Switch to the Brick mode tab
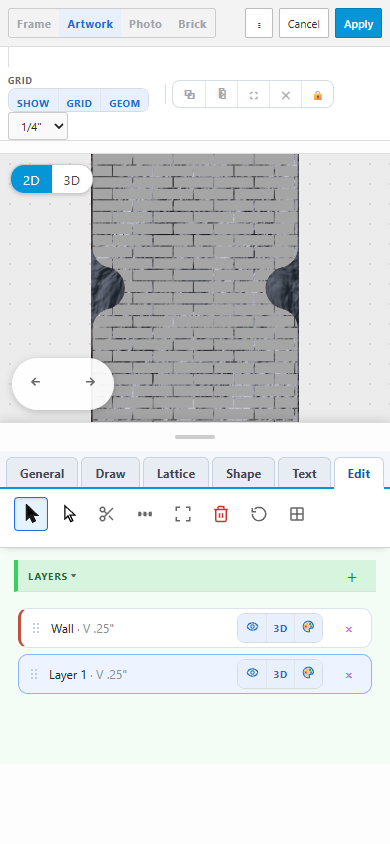This screenshot has height=844, width=390. click(x=192, y=24)
